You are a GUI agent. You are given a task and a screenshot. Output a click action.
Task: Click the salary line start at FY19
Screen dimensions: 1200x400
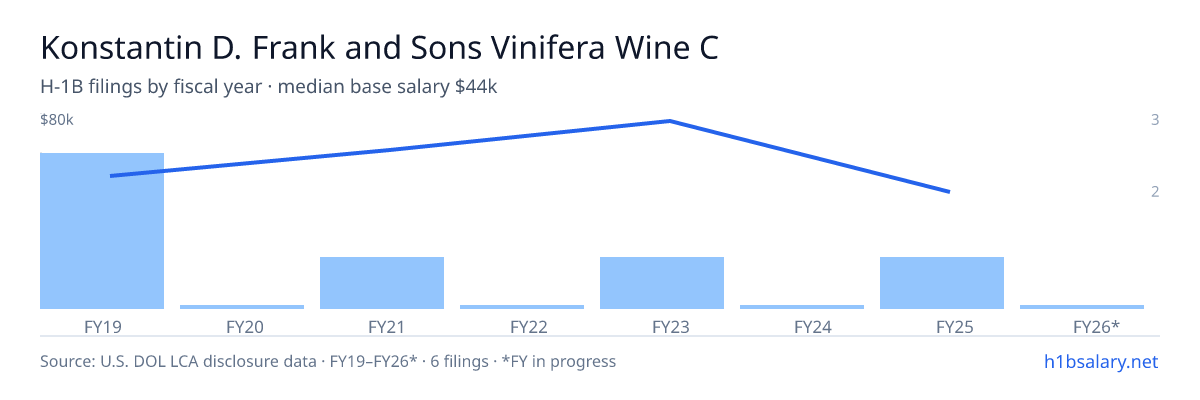click(110, 176)
